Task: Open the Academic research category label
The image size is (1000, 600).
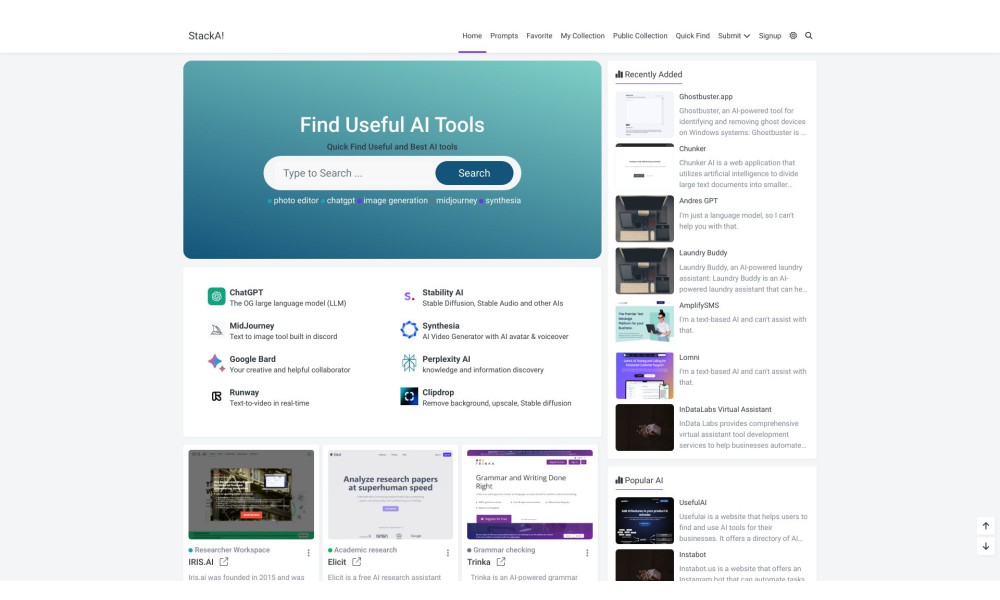Action: [x=365, y=550]
